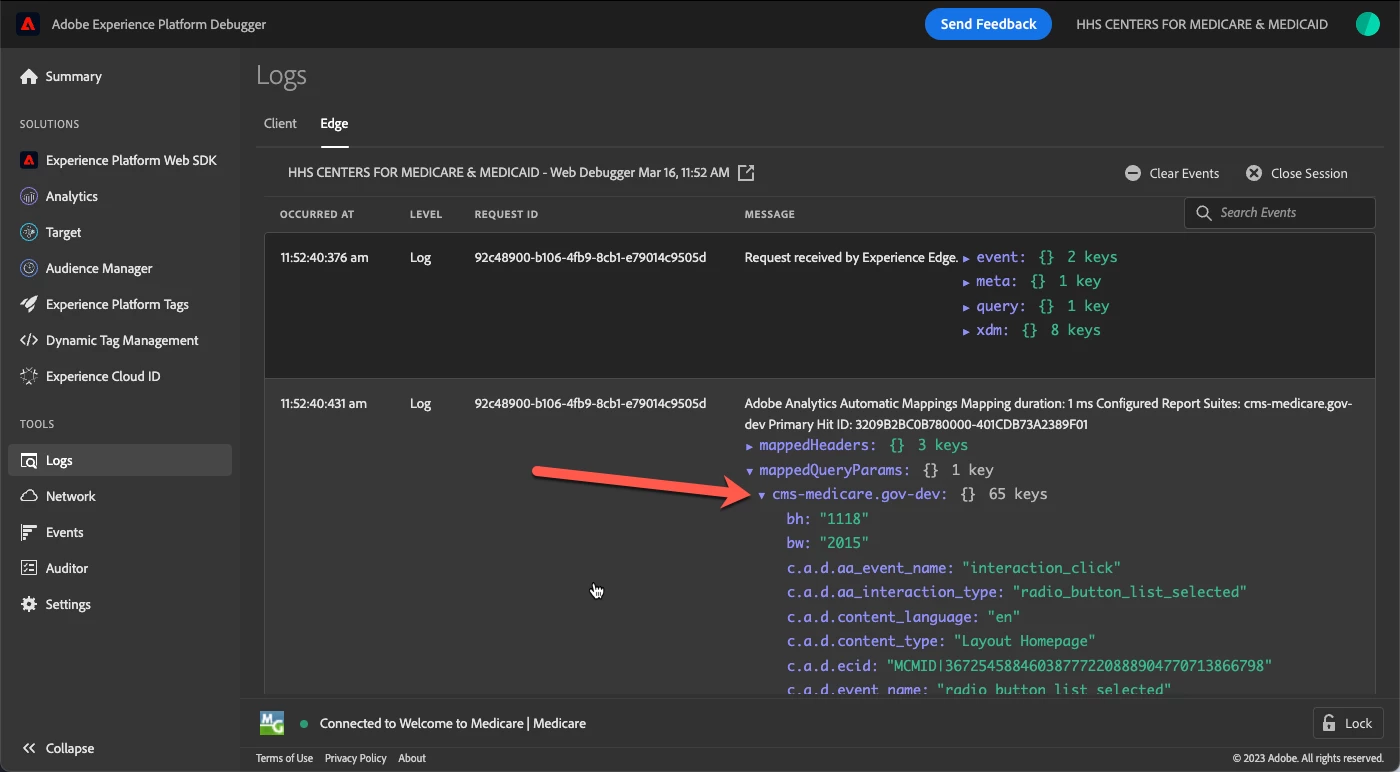Focus the Search Events field
Screen dimensions: 1400x772
point(1280,213)
